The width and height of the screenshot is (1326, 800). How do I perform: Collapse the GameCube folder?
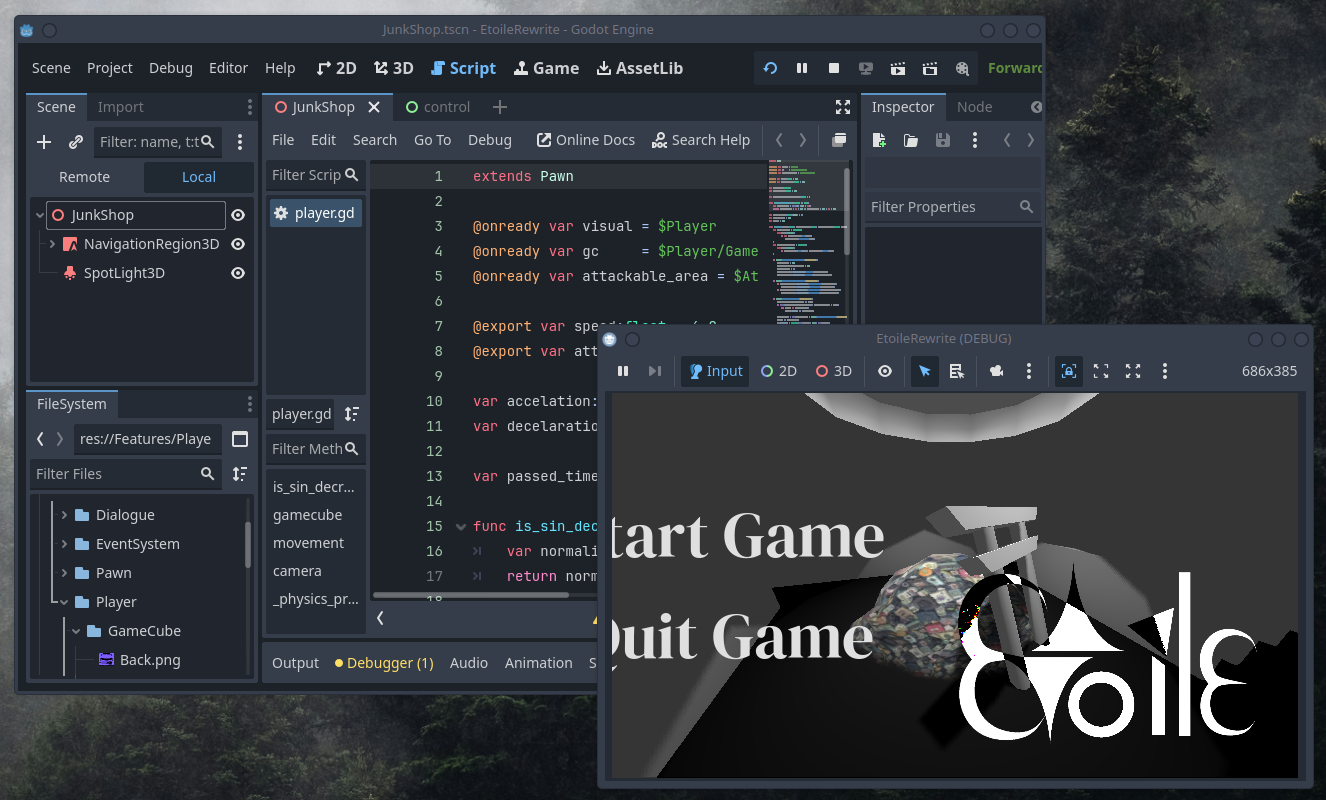[76, 631]
